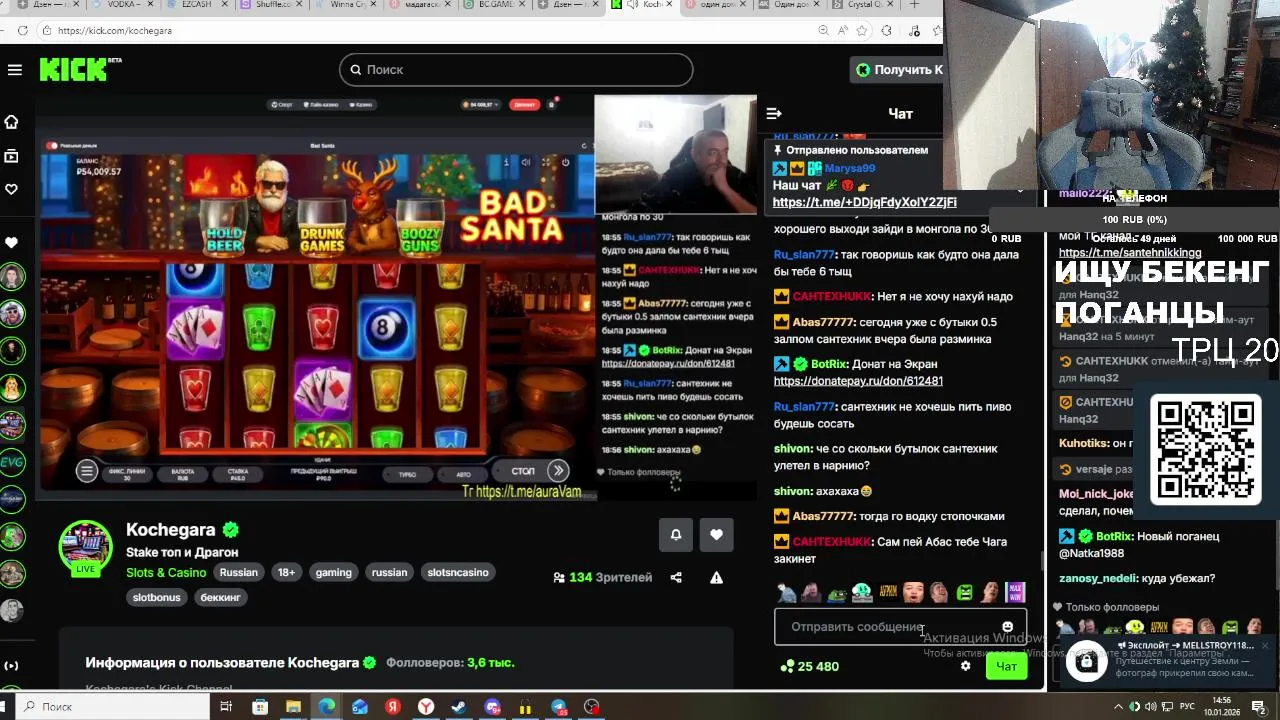Open the Following heart icon in sidebar
Screen dimensions: 1280x720
coord(12,189)
